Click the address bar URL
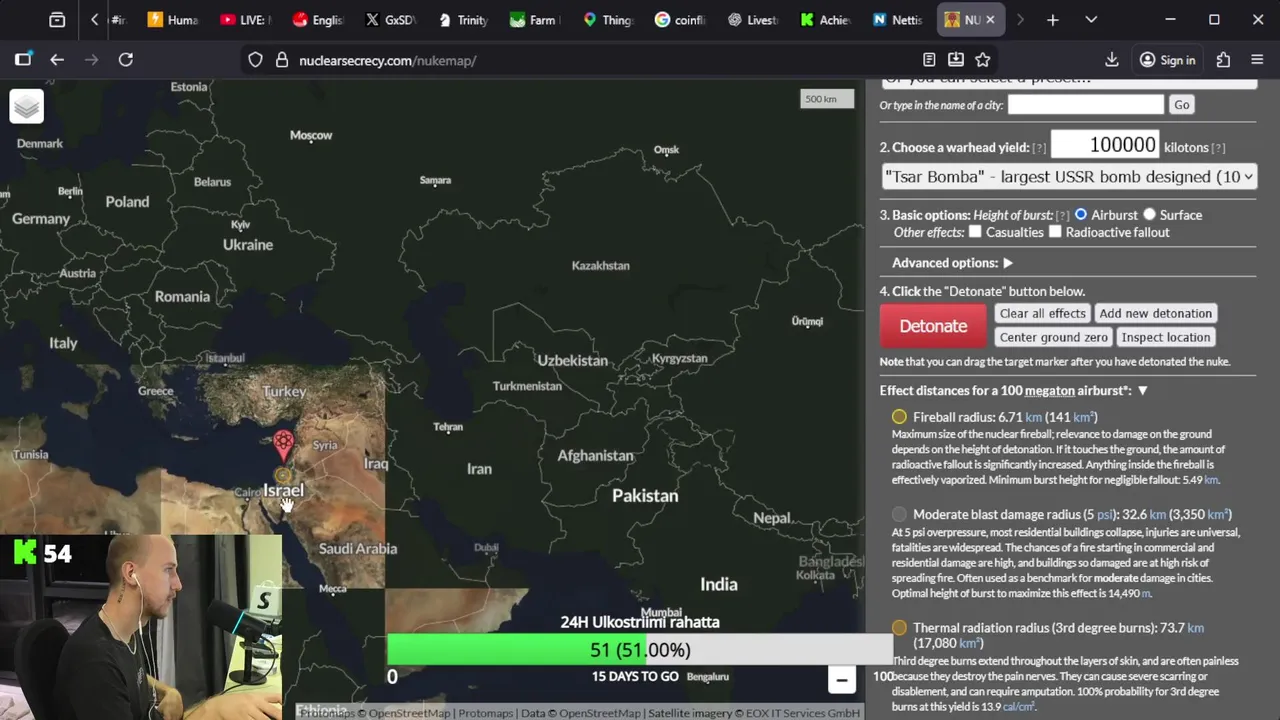Viewport: 1280px width, 720px height. (387, 60)
